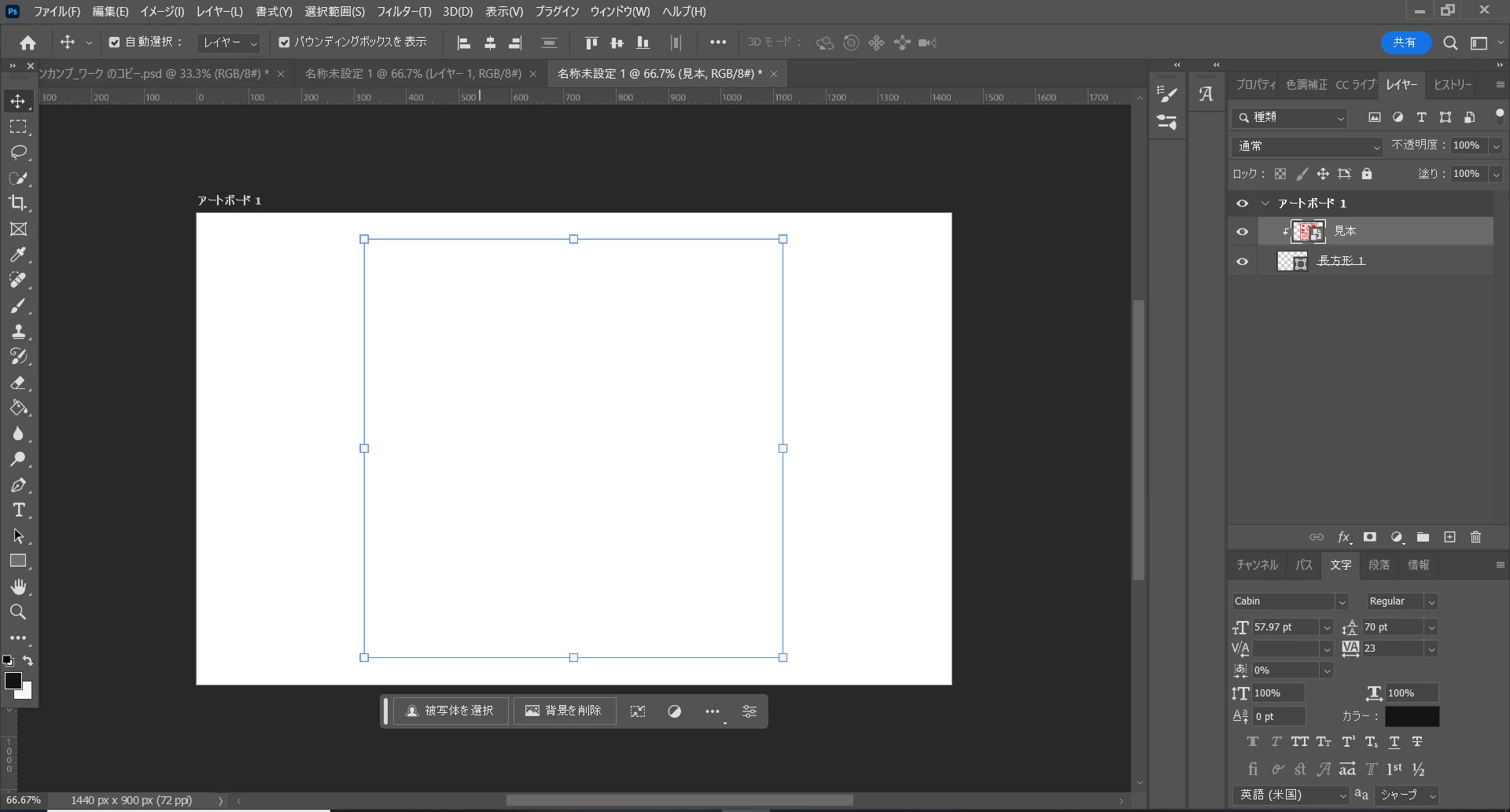This screenshot has height=812, width=1510.
Task: Click the 見本 layer thumbnail
Action: pos(1308,231)
